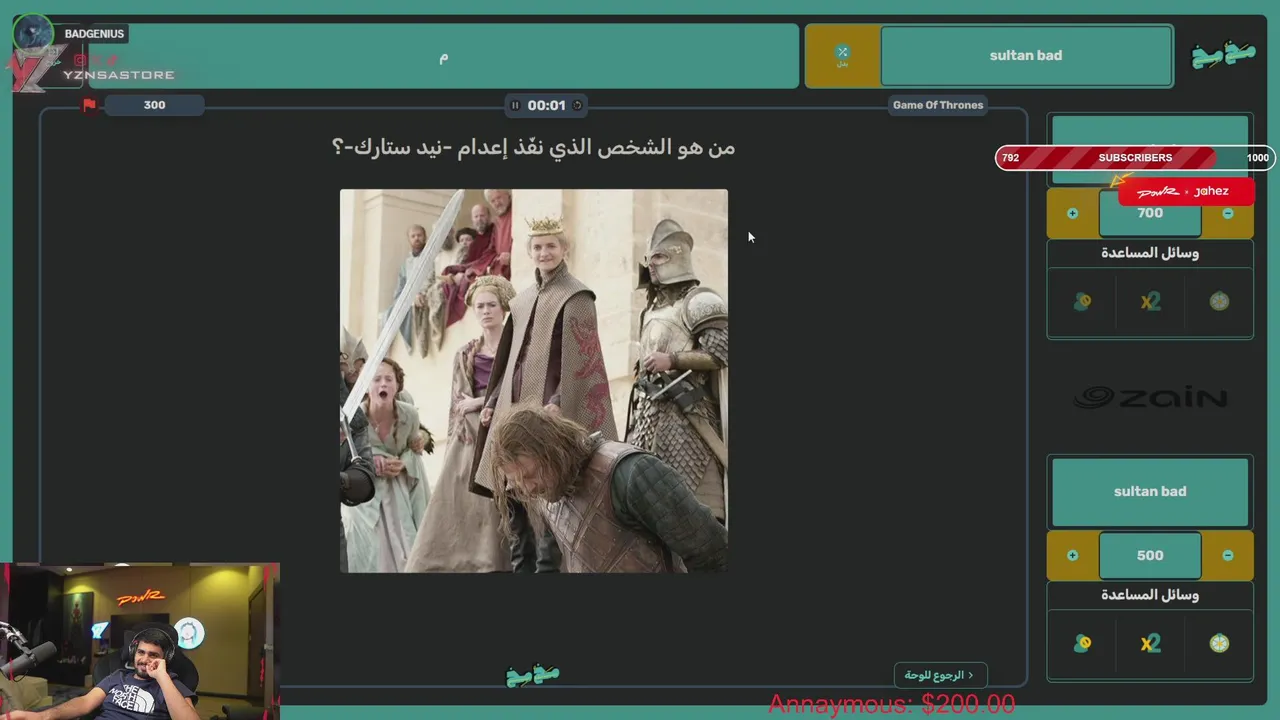Viewport: 1280px width, 720px height.
Task: Reset the timer with the circular arrow icon
Action: point(577,105)
